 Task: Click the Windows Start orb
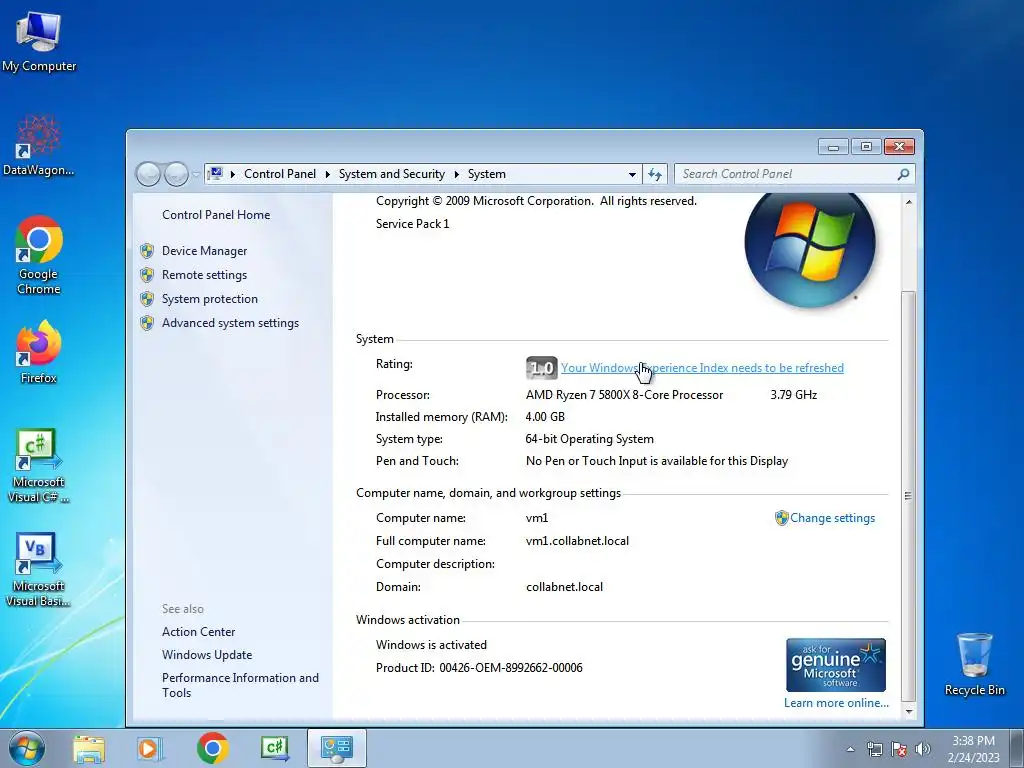[x=27, y=748]
